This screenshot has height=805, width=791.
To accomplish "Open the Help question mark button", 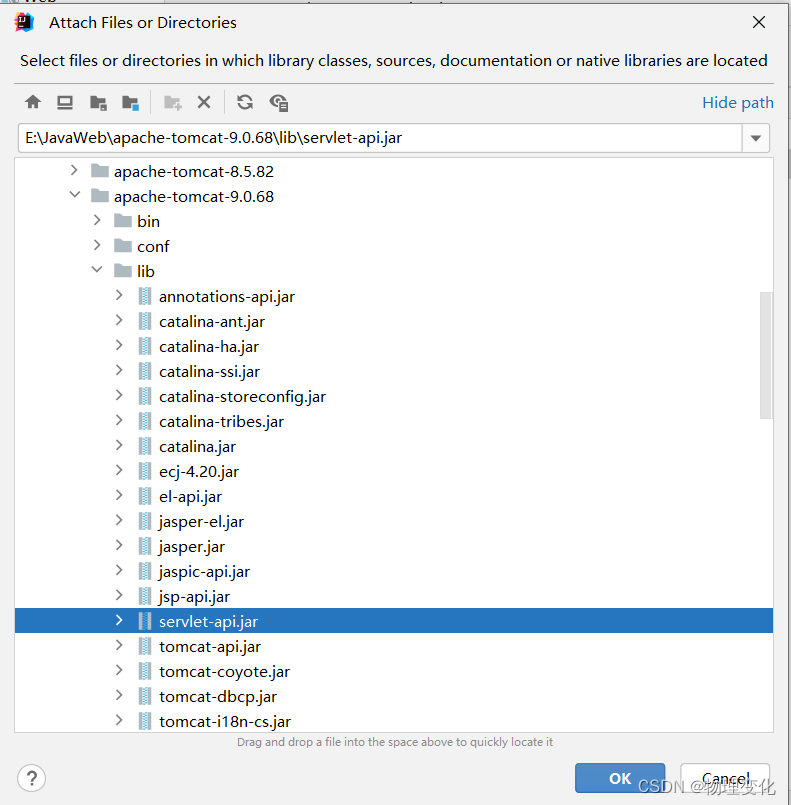I will coord(31,778).
